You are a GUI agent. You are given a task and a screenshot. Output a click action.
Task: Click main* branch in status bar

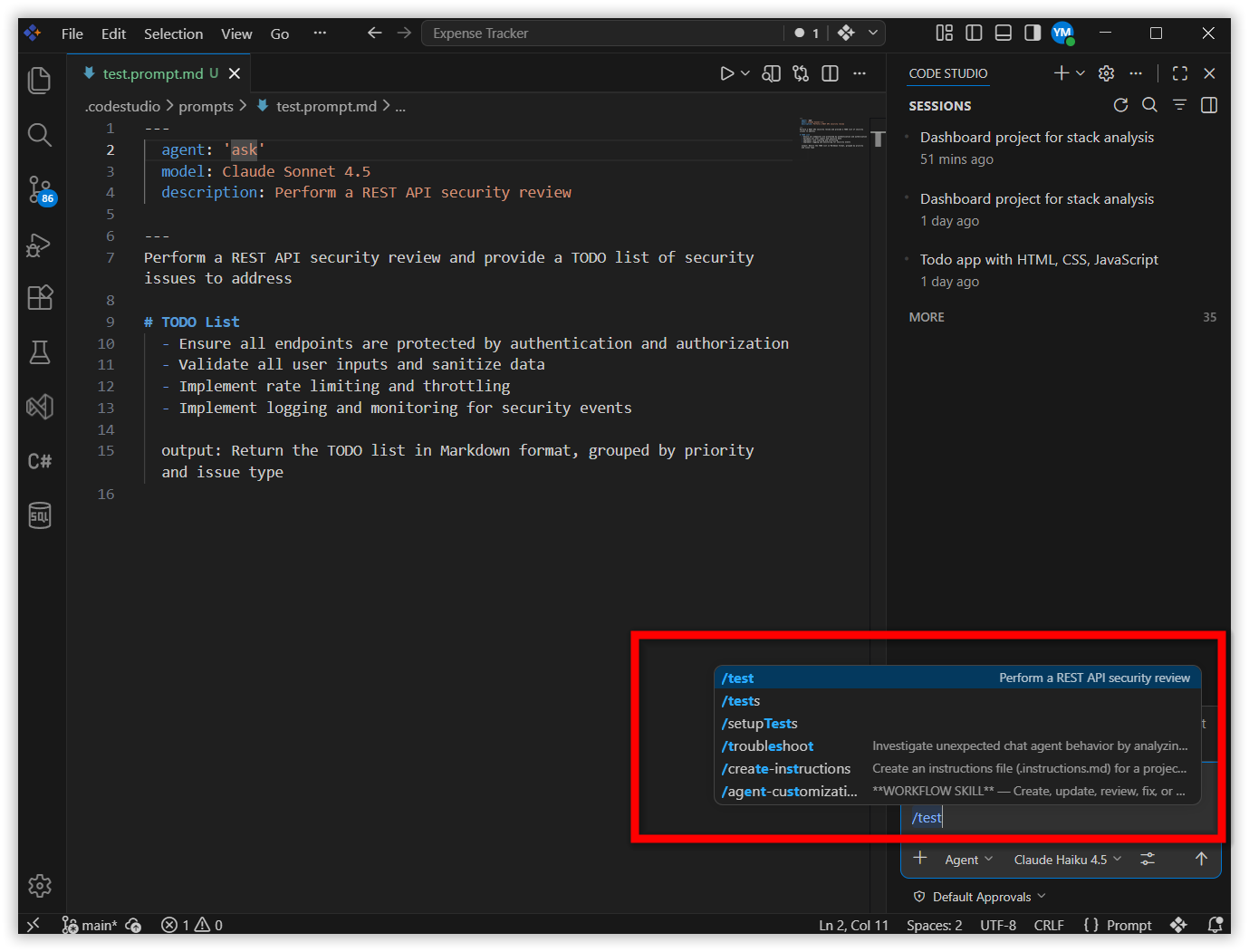[90, 925]
